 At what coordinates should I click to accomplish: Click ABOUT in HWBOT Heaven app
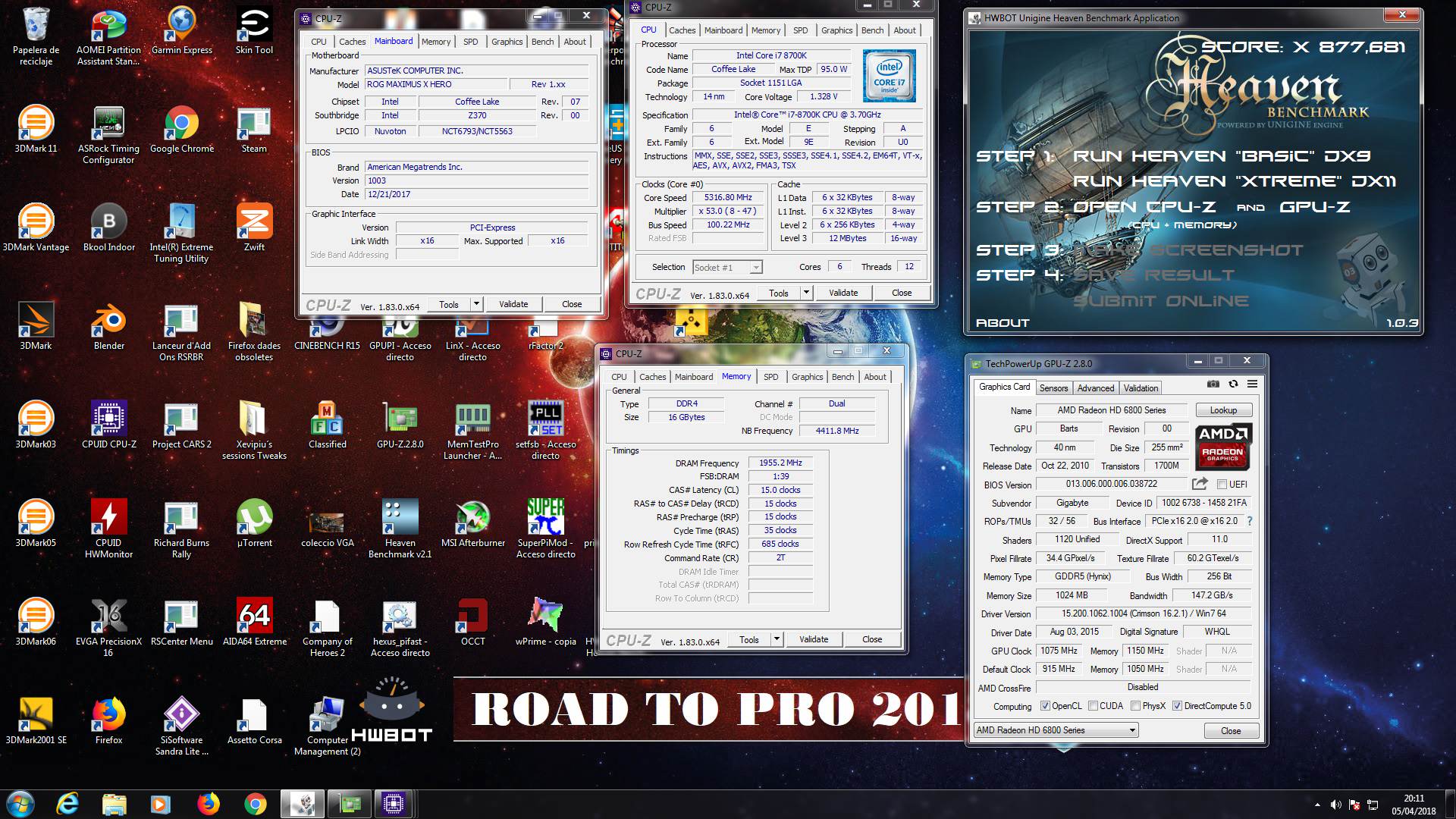(1002, 323)
